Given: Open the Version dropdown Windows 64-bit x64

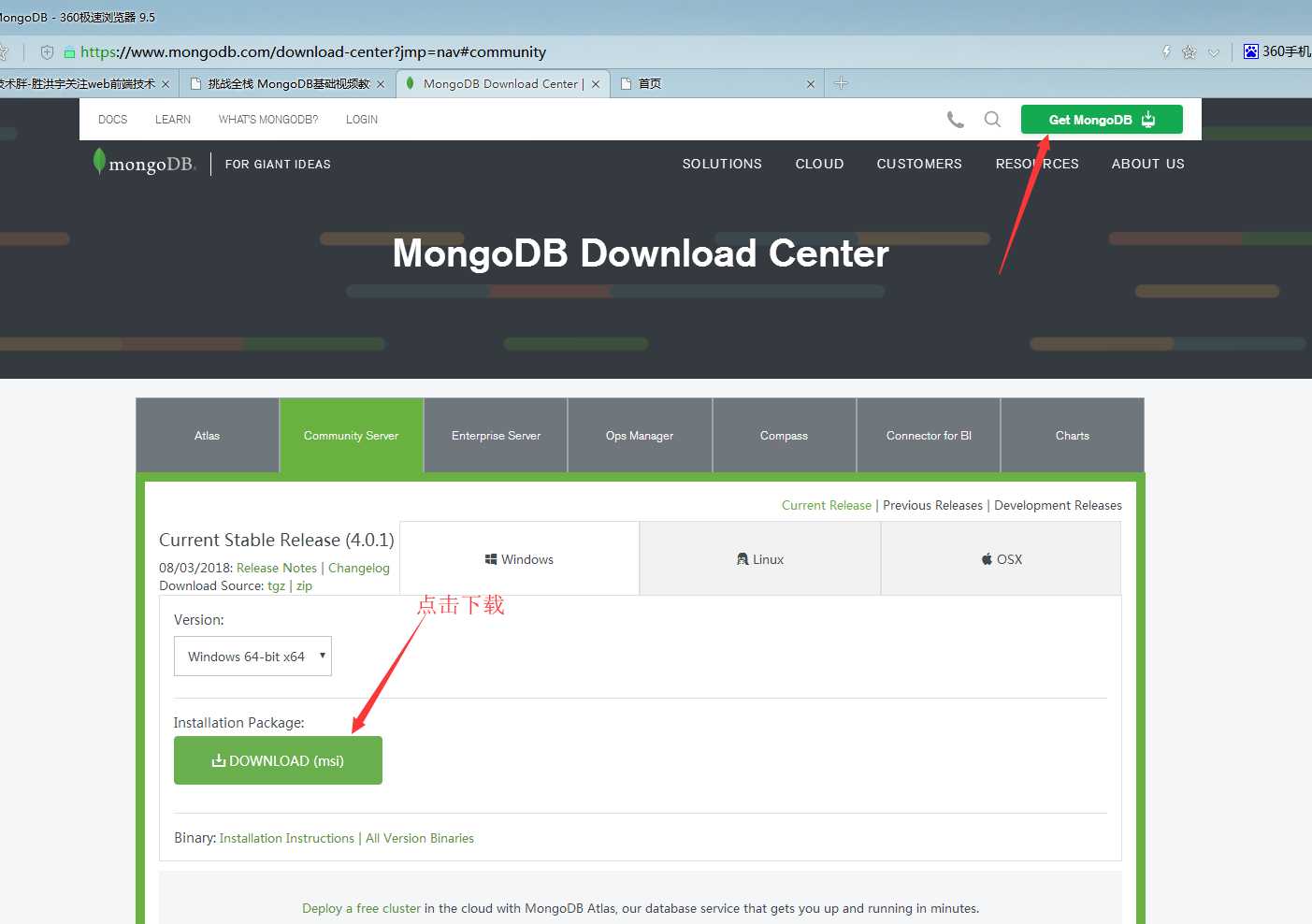Looking at the screenshot, I should click(x=252, y=657).
